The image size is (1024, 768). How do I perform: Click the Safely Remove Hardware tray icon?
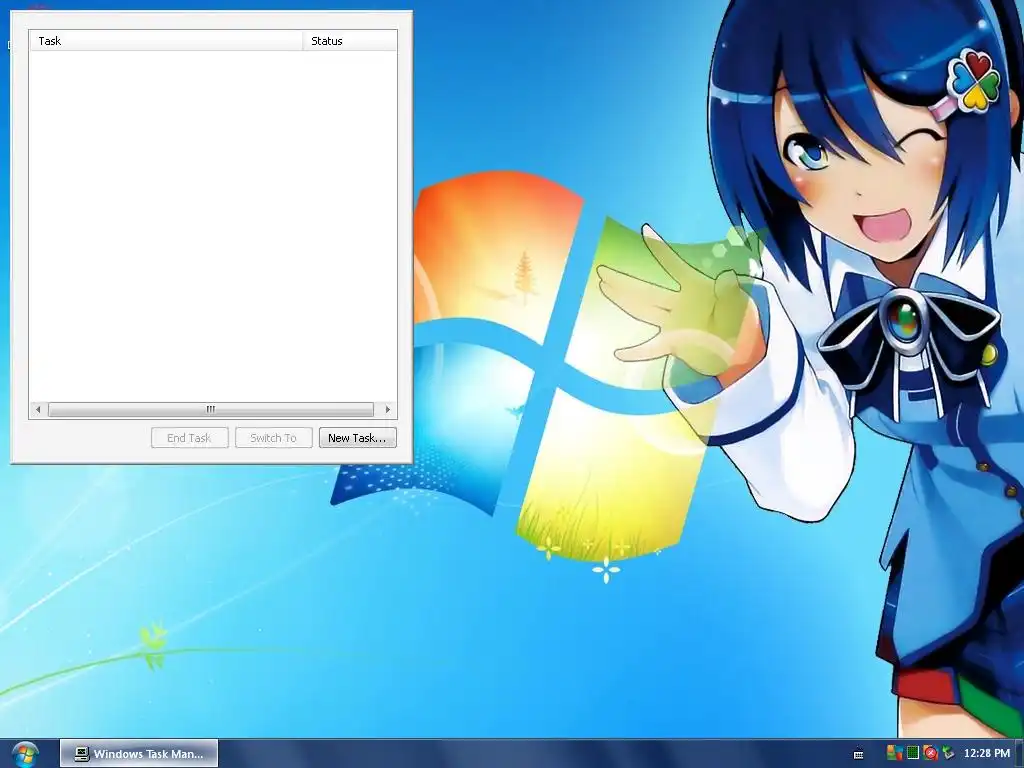pos(948,754)
